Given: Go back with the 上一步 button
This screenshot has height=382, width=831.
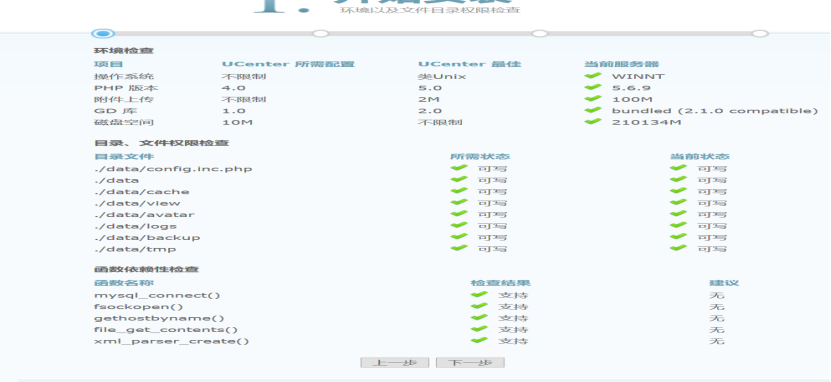Looking at the screenshot, I should point(394,363).
